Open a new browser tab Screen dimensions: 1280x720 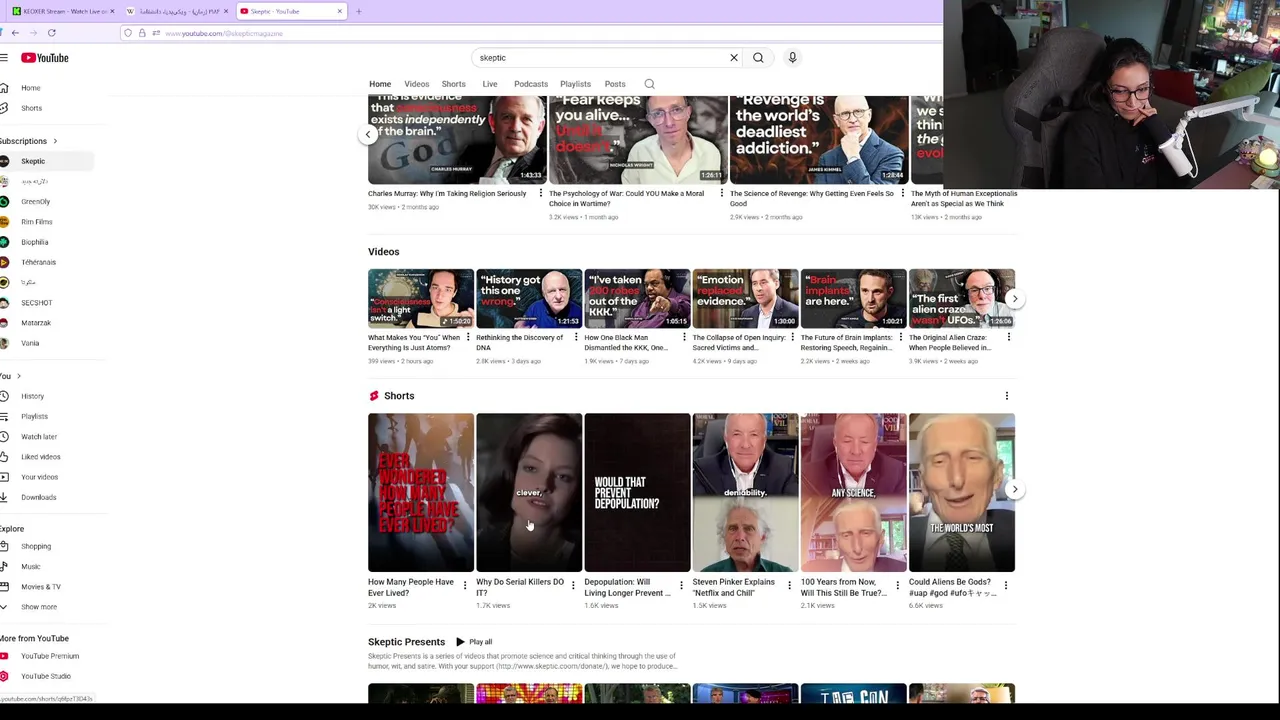(359, 11)
